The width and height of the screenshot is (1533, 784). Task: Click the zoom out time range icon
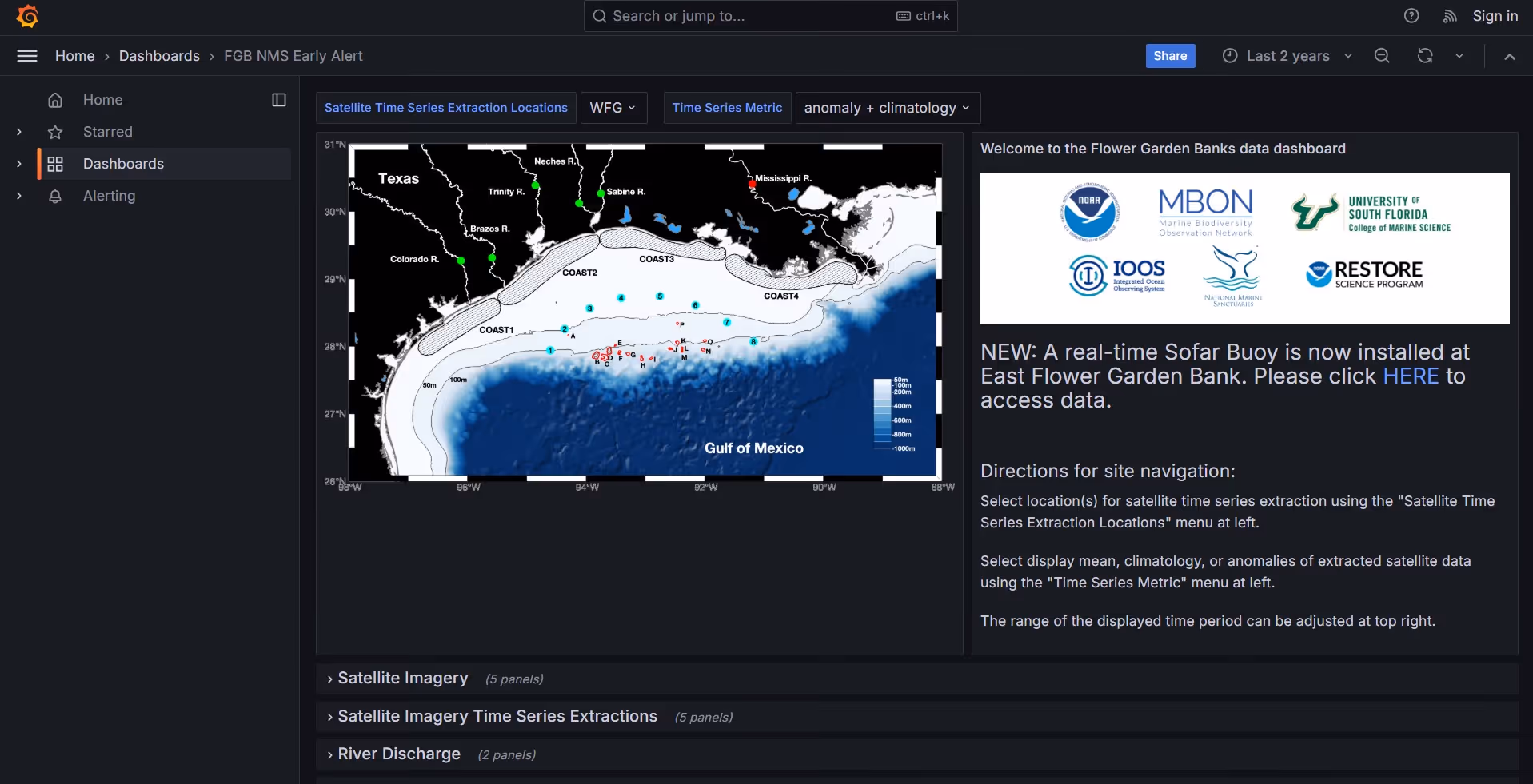coord(1382,56)
